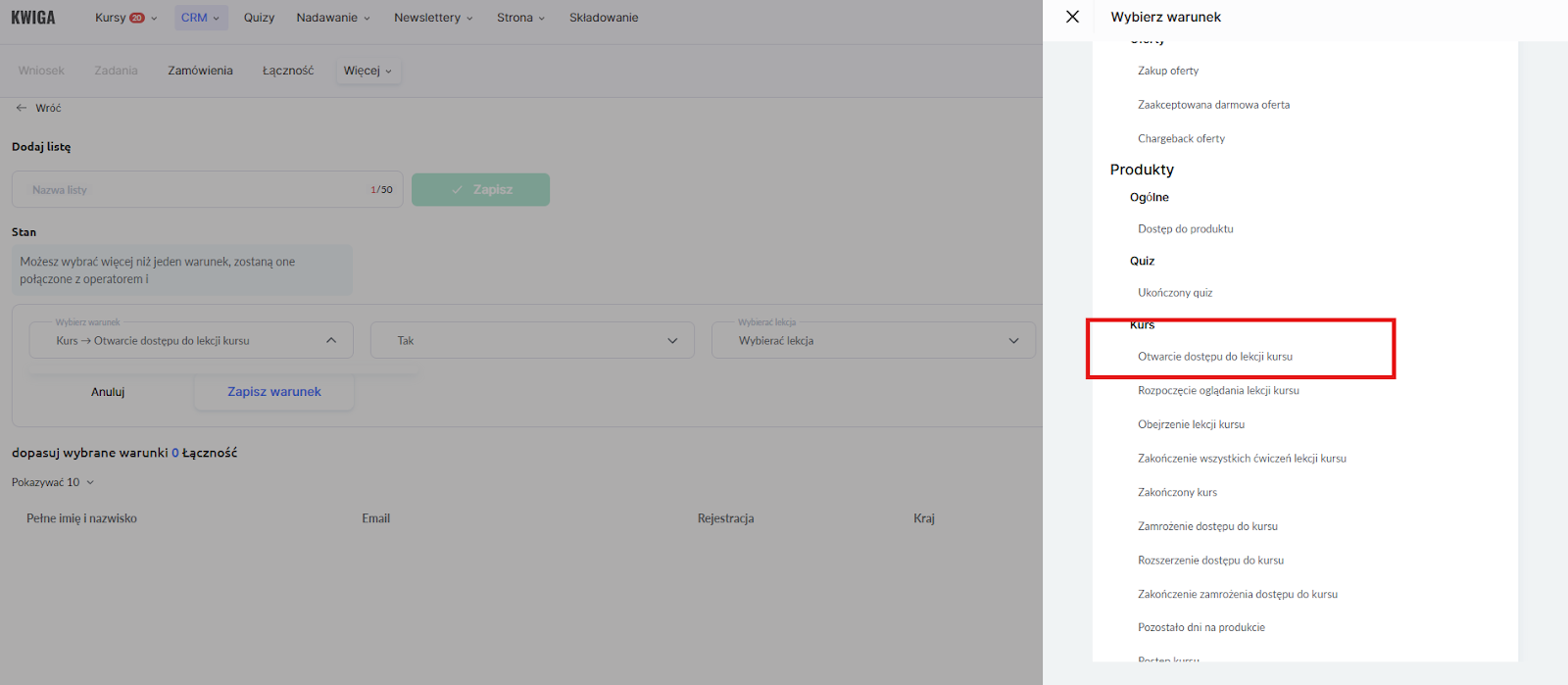Switch to the Łączność tab
Screen dimensions: 1568x685
(x=288, y=71)
